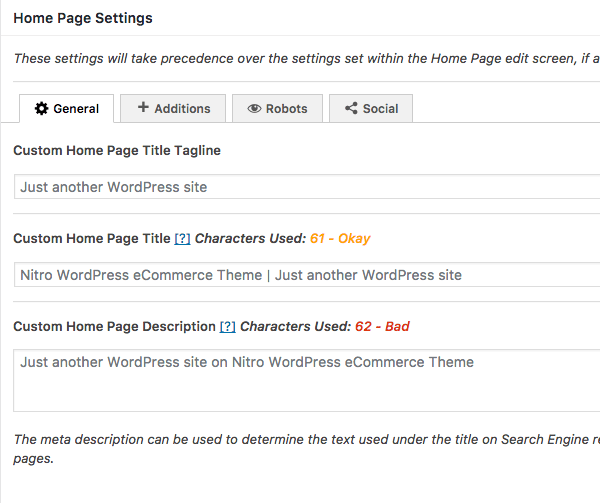
Task: Switch to the General tab
Action: click(x=67, y=109)
